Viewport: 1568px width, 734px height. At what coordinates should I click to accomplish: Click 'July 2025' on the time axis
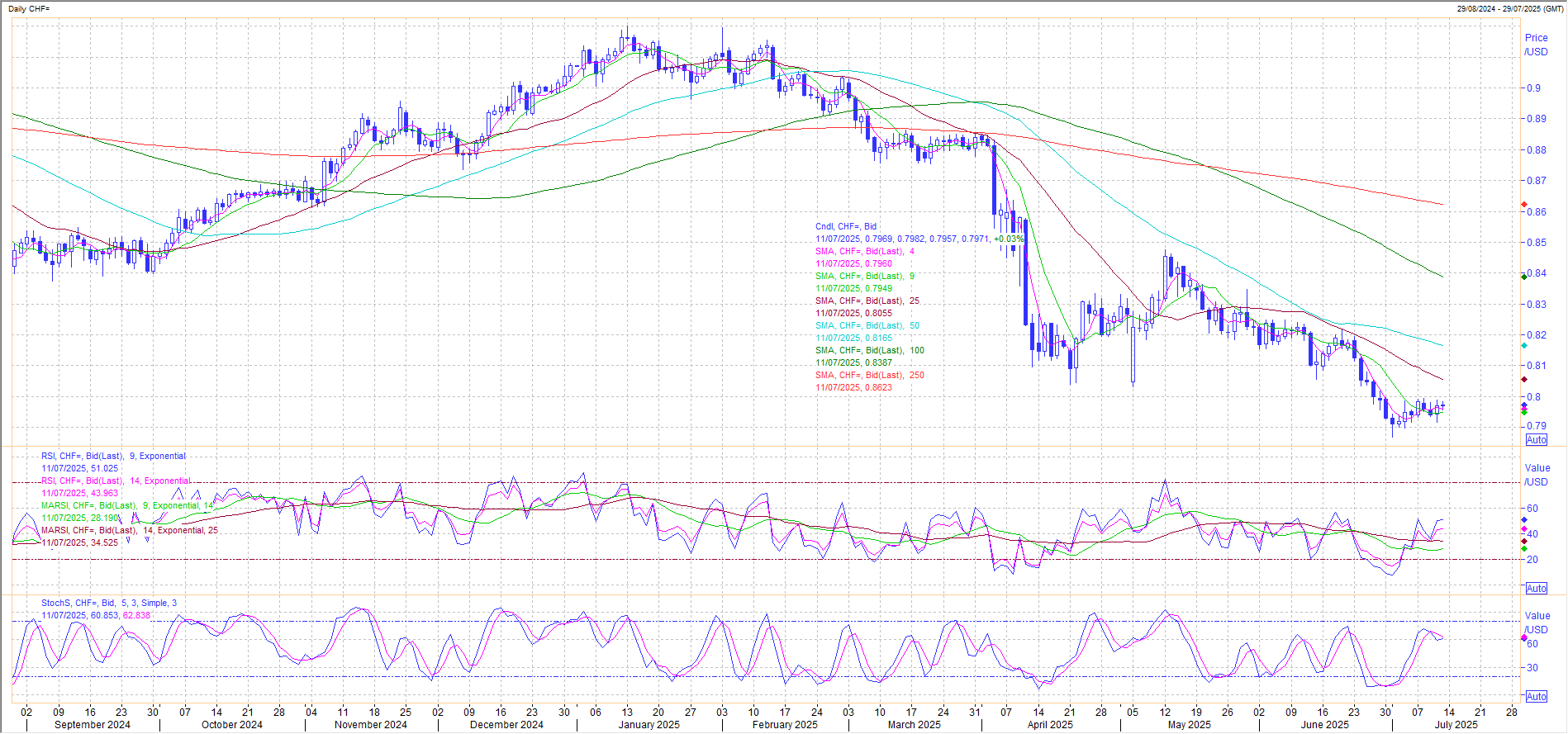point(1456,725)
